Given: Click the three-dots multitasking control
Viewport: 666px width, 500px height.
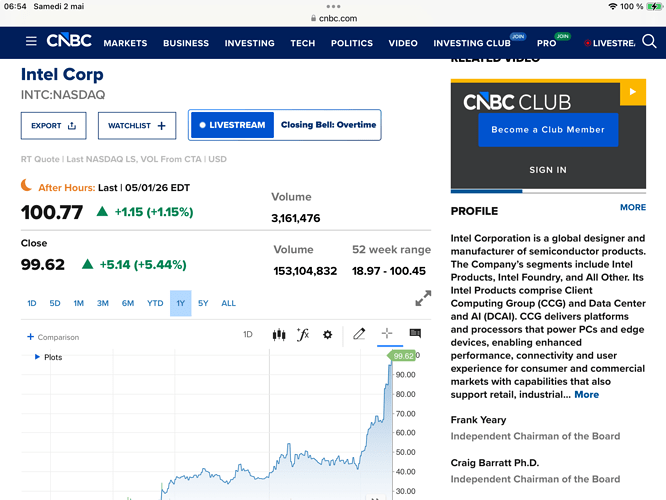Looking at the screenshot, I should [x=333, y=6].
